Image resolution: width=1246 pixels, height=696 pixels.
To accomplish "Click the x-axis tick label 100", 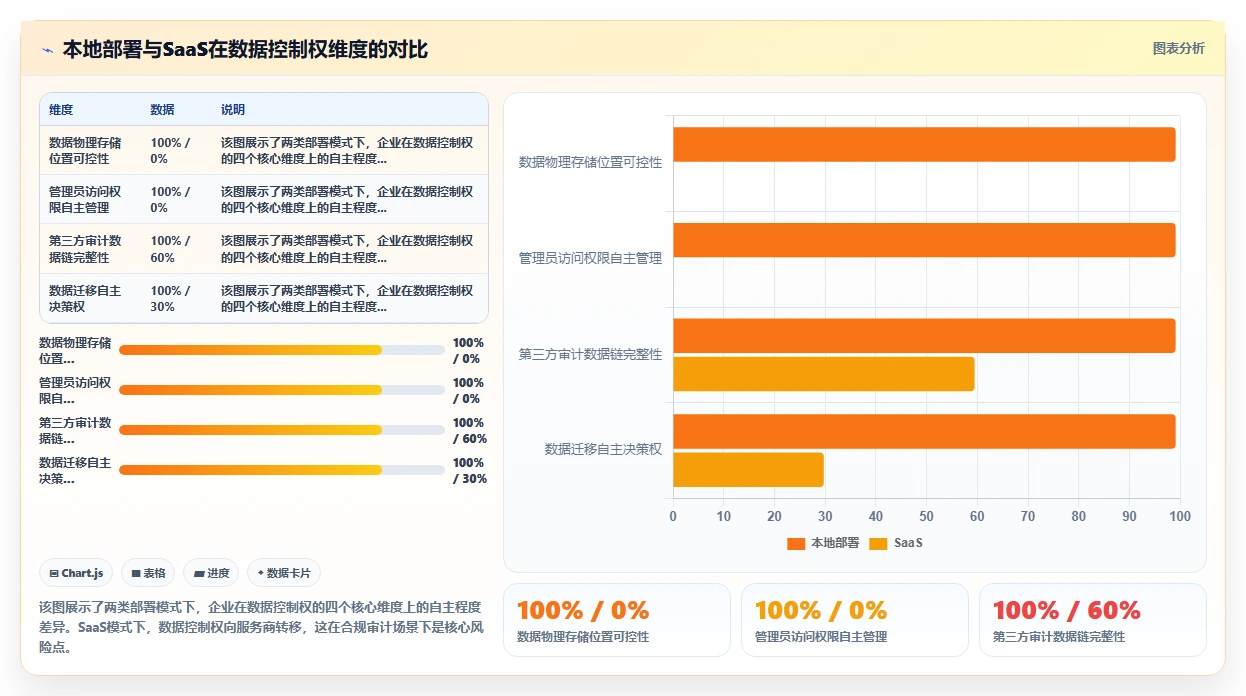I will [1180, 516].
